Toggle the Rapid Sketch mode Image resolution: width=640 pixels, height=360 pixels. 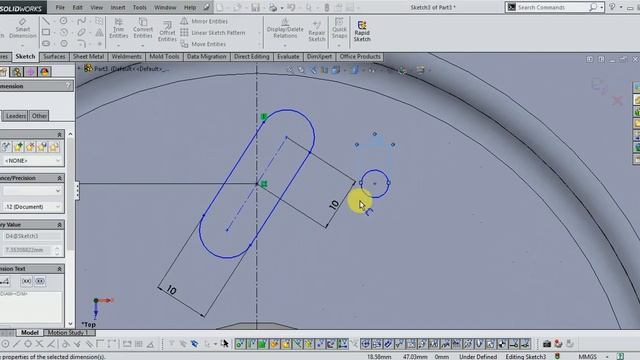(x=362, y=31)
